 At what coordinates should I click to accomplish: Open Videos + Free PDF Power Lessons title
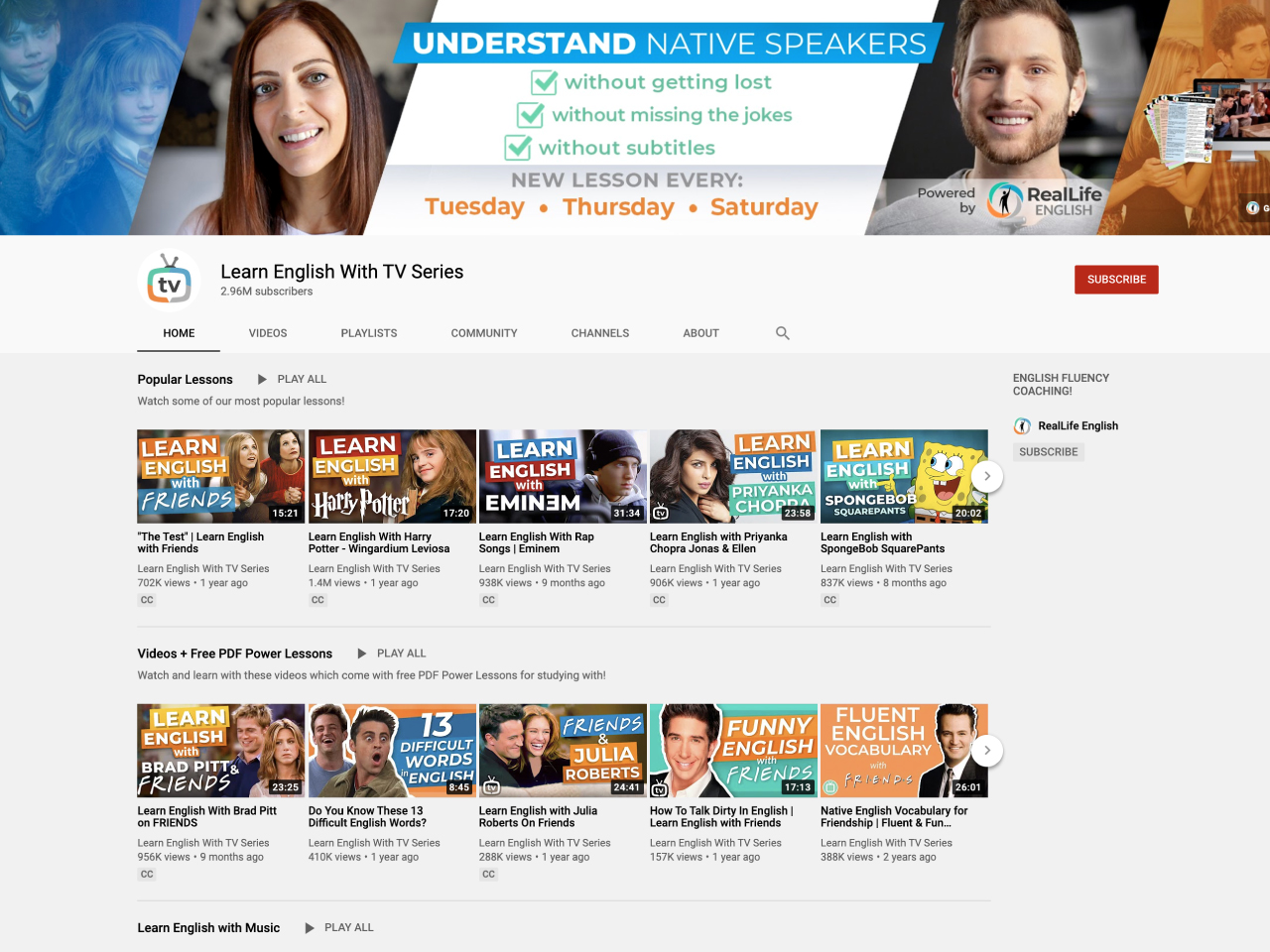(235, 654)
